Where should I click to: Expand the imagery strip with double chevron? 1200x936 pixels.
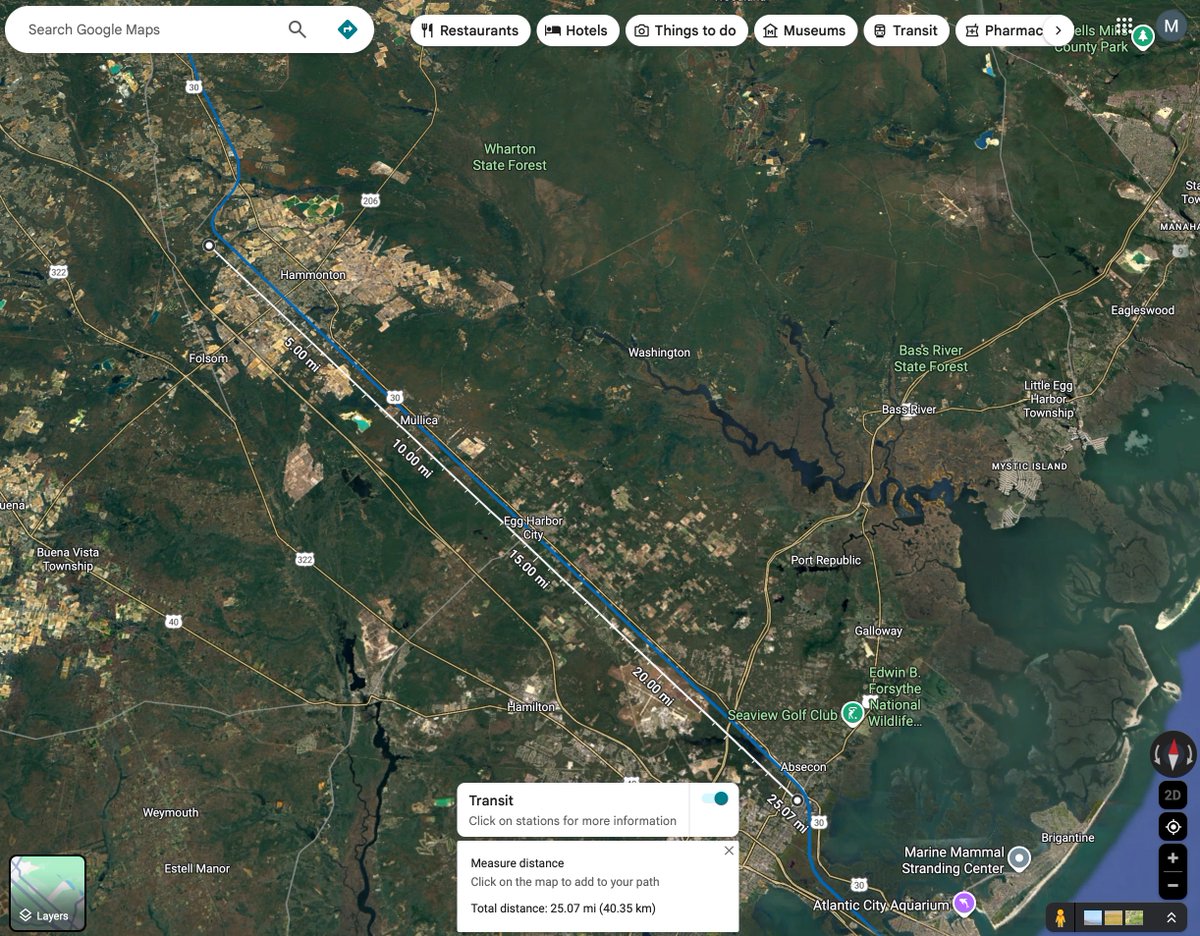(1171, 917)
